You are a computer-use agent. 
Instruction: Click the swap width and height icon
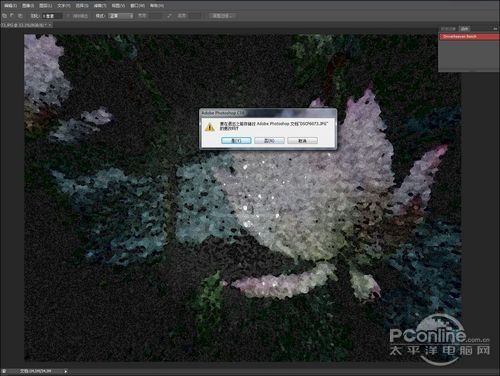tap(170, 16)
